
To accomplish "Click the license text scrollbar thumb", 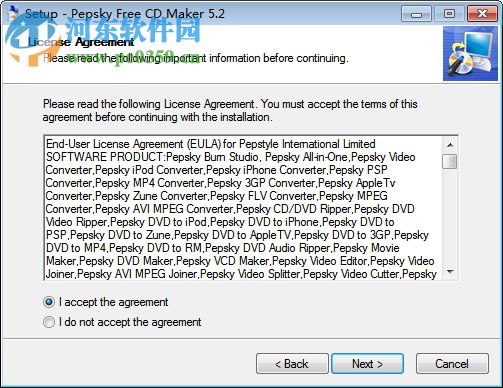I will tap(450, 161).
